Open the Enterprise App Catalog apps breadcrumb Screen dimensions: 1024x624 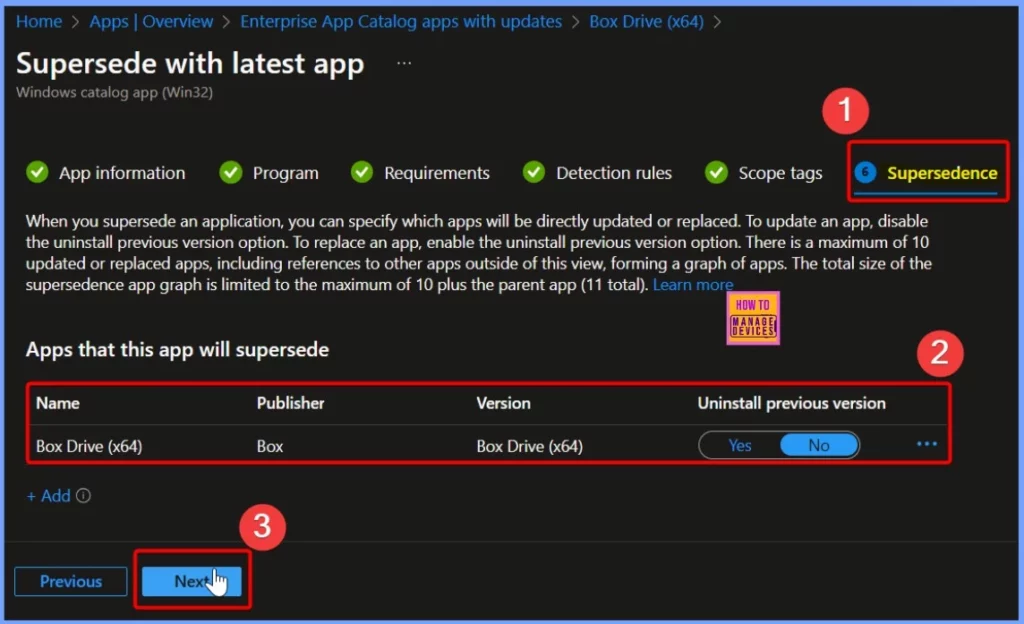[401, 21]
